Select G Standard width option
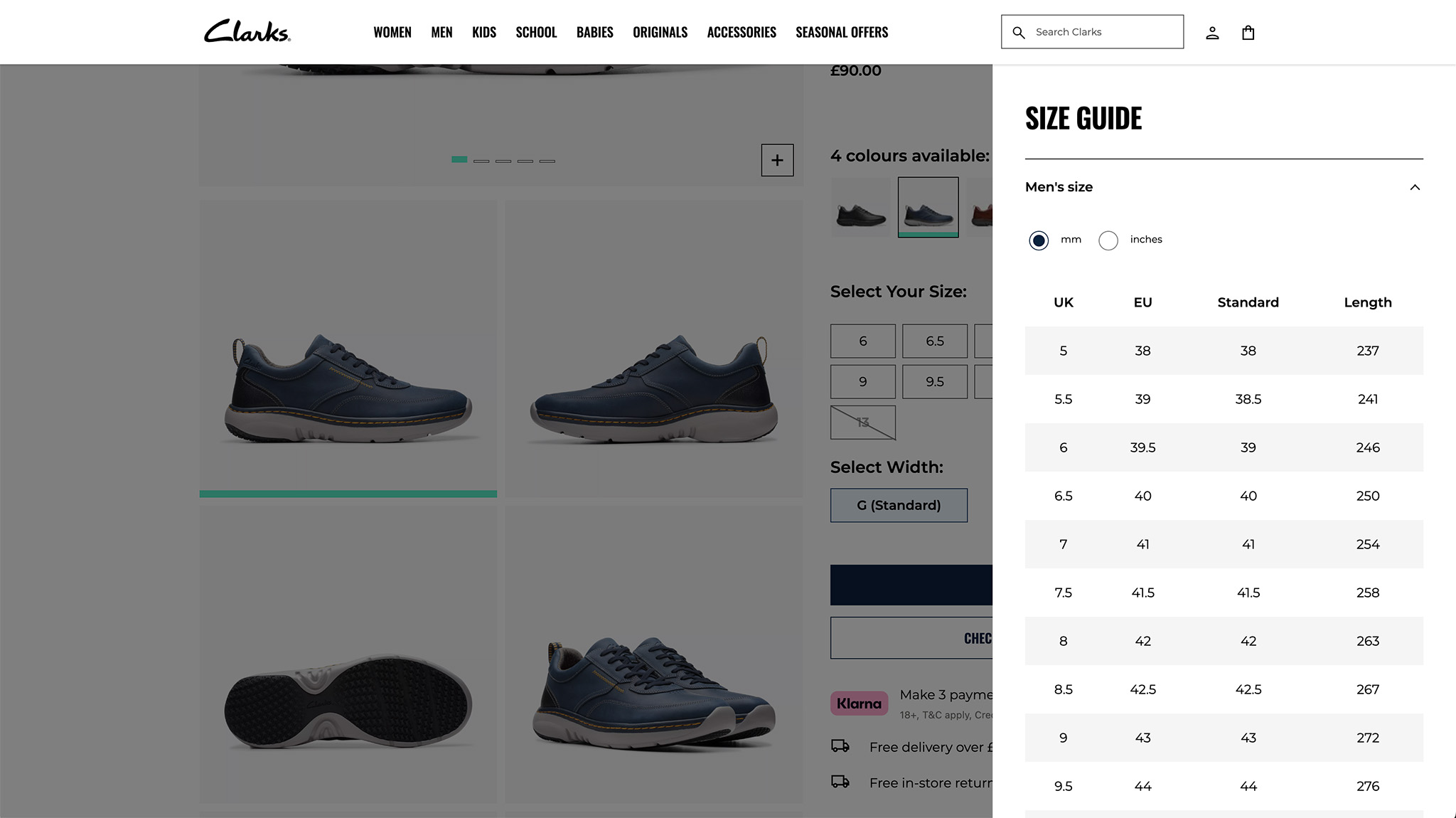This screenshot has height=818, width=1456. 898,505
